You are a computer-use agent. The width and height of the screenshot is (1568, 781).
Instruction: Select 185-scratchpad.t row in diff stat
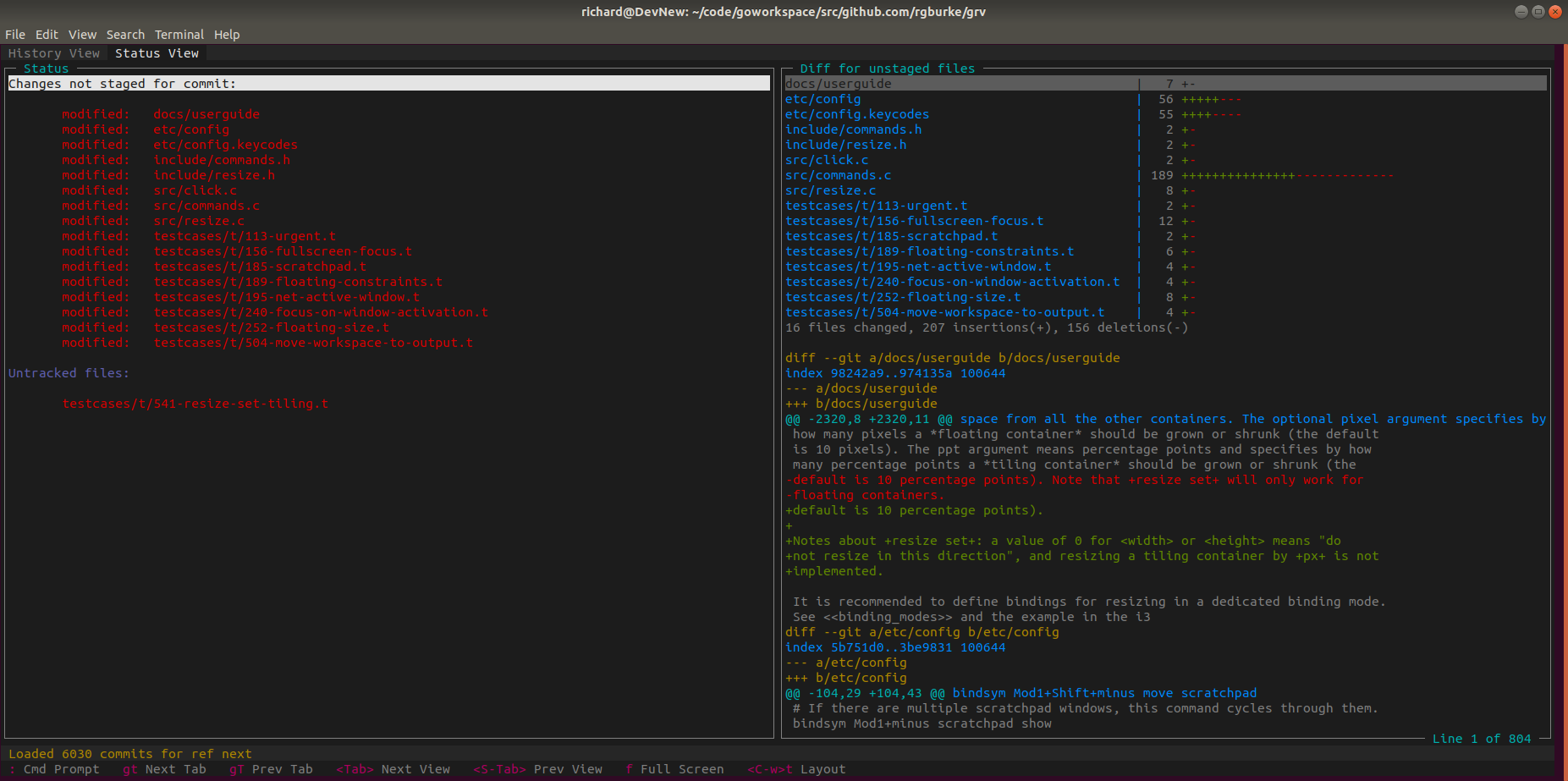pyautogui.click(x=991, y=236)
